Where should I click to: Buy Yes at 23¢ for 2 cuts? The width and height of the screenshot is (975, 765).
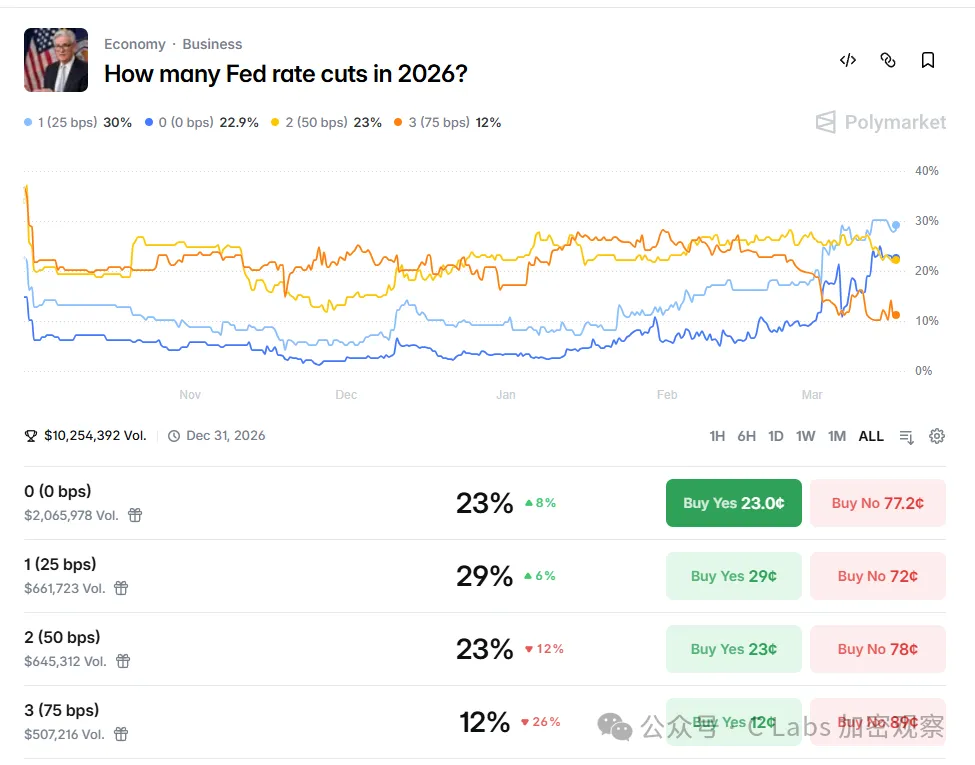point(734,649)
